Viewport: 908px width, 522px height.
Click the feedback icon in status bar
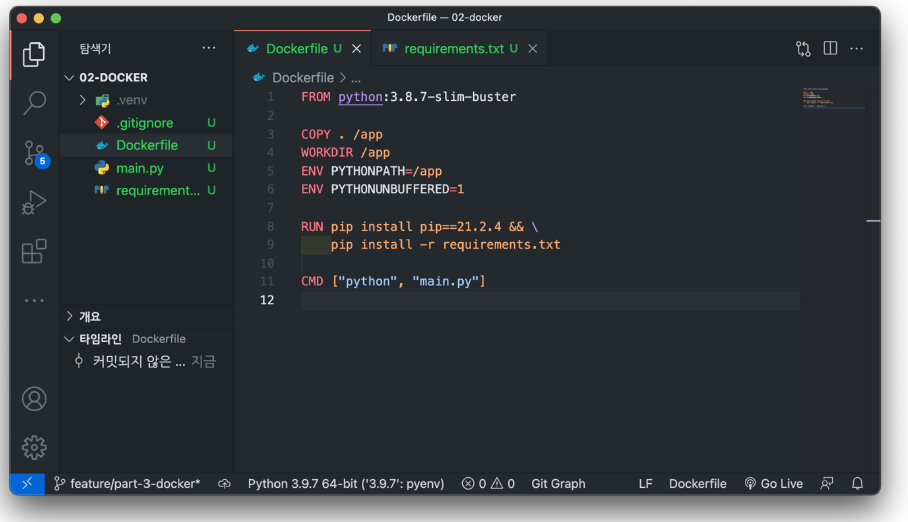point(827,484)
